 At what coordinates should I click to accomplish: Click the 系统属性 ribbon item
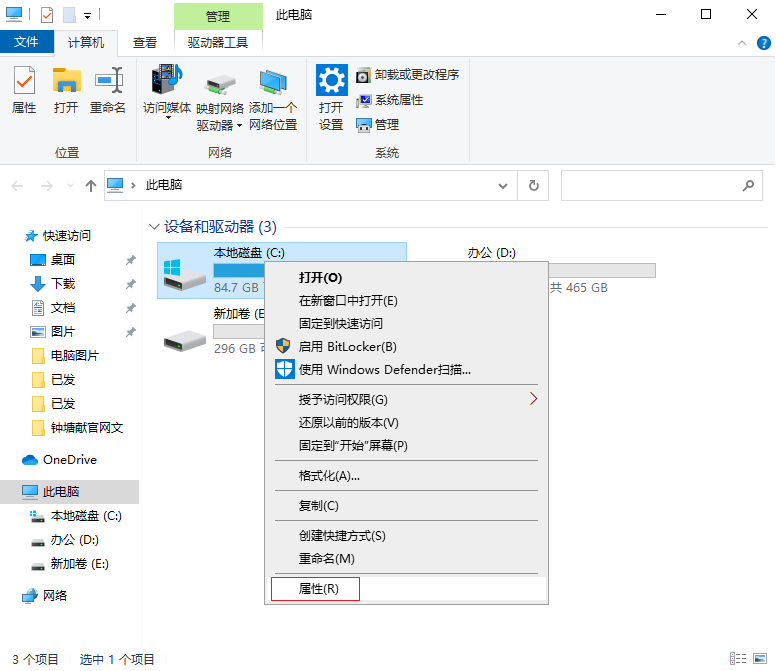pyautogui.click(x=390, y=100)
